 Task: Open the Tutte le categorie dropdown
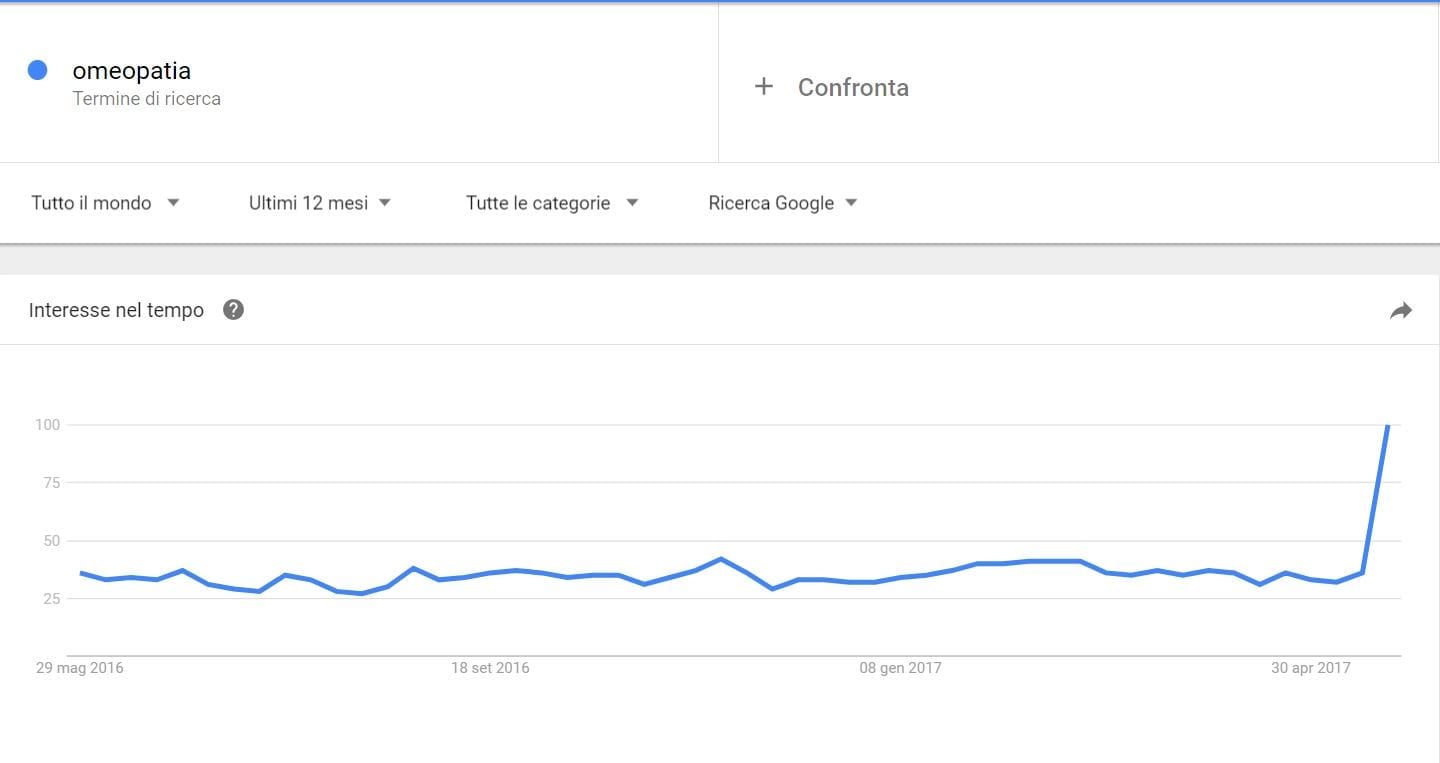[x=551, y=203]
